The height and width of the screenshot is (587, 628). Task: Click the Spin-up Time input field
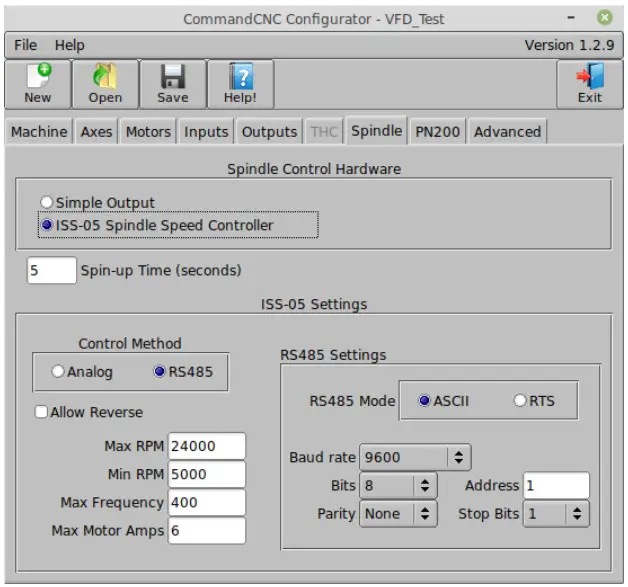pyautogui.click(x=52, y=270)
